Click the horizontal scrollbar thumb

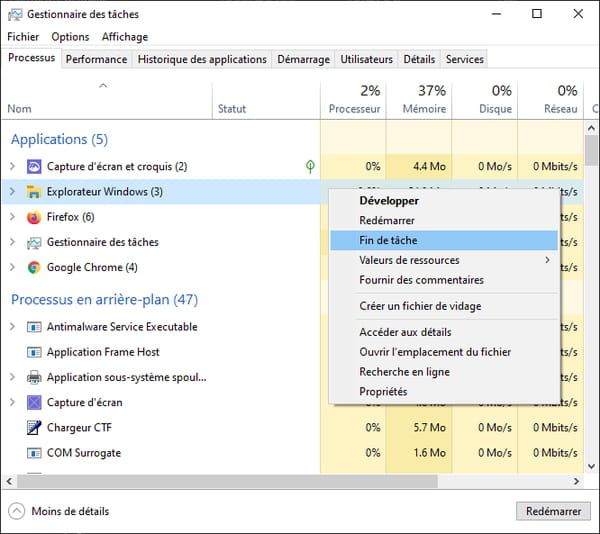click(x=227, y=482)
